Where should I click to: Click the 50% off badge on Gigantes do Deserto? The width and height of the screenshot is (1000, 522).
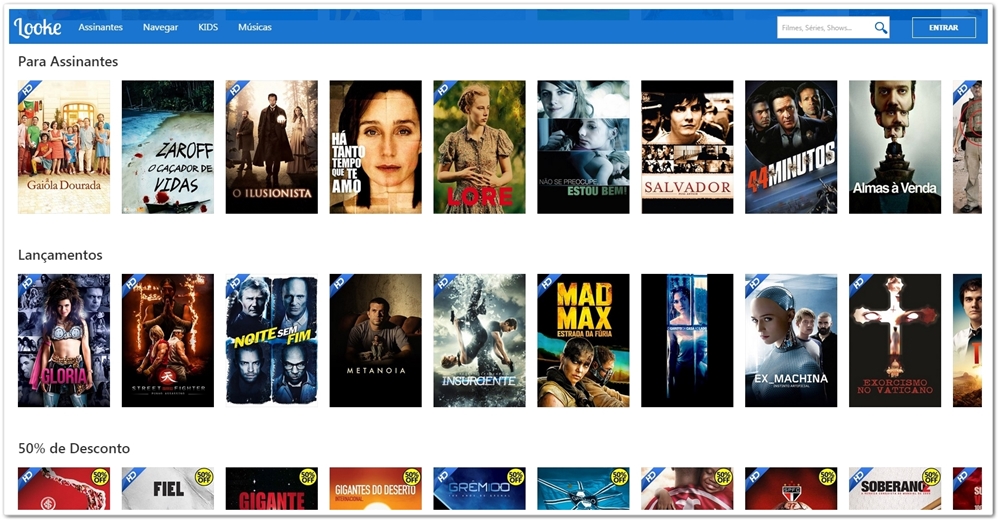point(412,477)
